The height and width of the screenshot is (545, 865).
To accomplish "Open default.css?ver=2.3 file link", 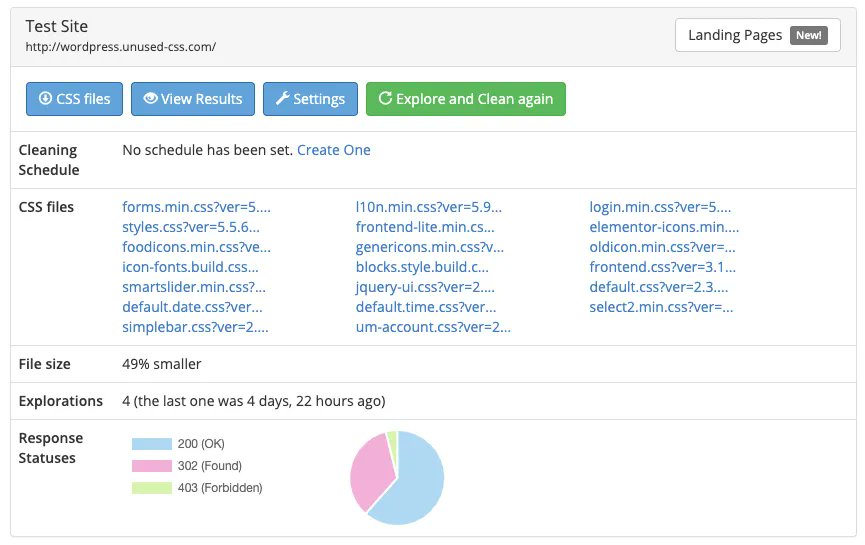I will pyautogui.click(x=659, y=287).
